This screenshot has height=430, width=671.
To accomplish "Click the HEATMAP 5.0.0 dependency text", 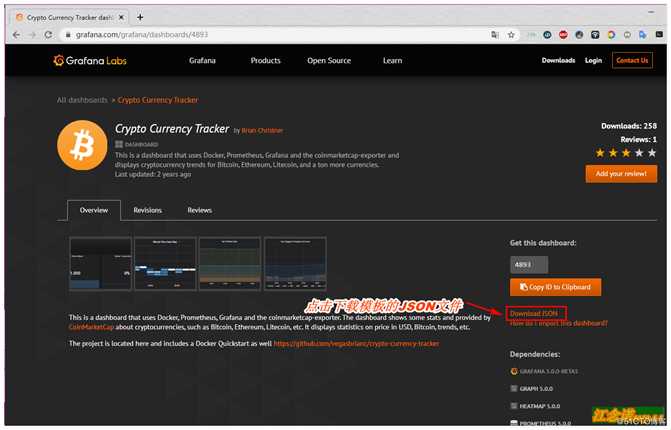I will (540, 406).
